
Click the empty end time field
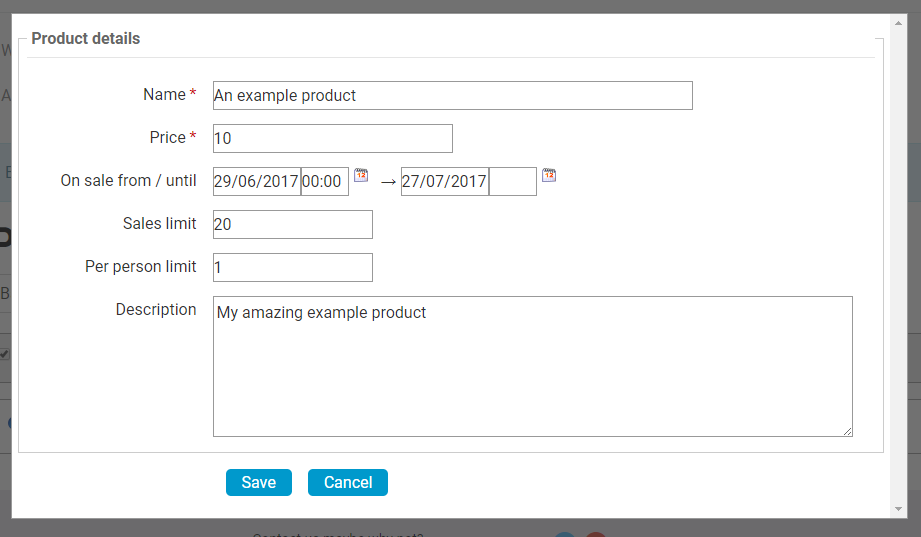coord(513,182)
